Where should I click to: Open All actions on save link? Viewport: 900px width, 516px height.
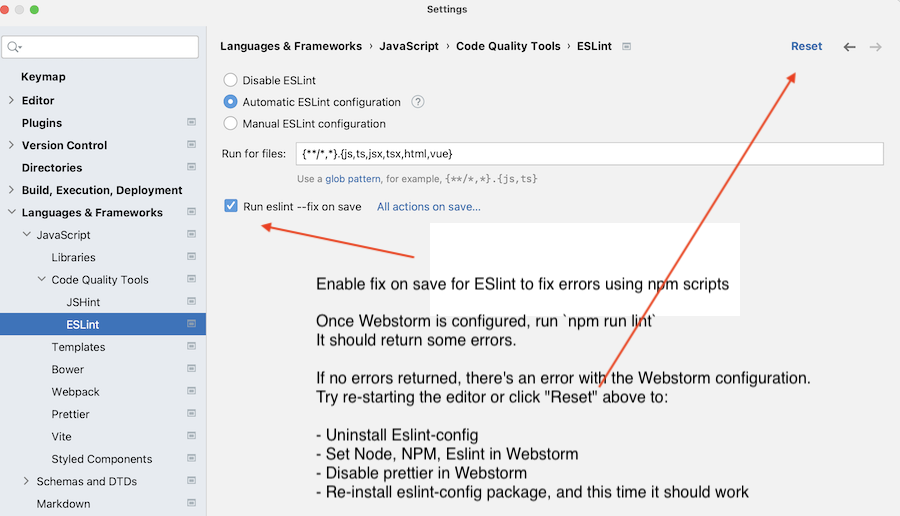[x=429, y=207]
